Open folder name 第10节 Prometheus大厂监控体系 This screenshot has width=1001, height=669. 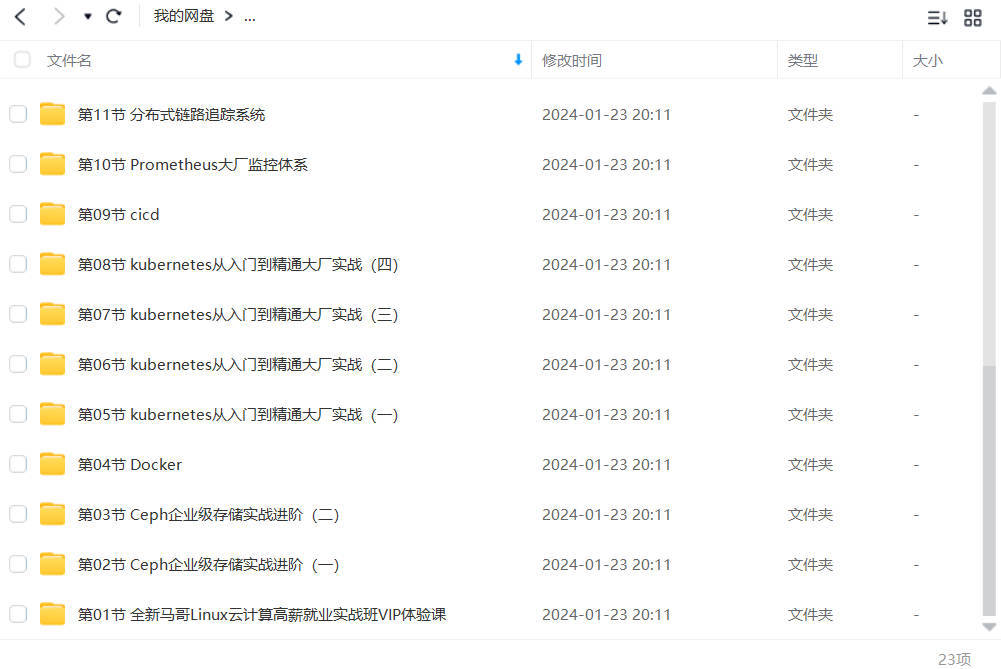tap(193, 165)
